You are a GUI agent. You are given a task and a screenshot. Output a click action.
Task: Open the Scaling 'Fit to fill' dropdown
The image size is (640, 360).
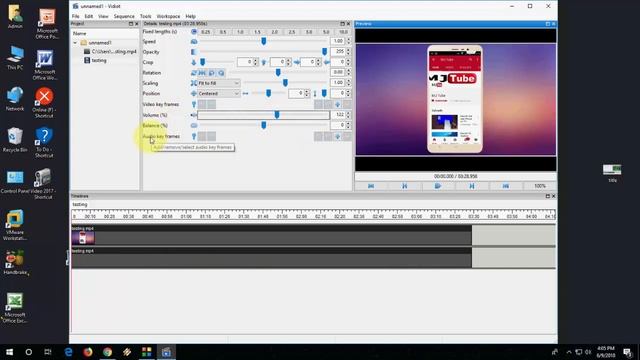(x=219, y=83)
